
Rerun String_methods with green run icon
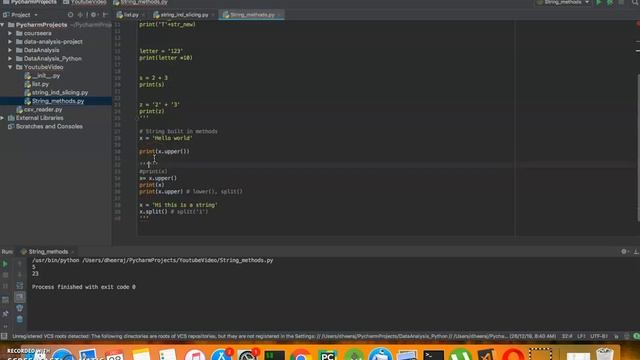(x=5, y=264)
